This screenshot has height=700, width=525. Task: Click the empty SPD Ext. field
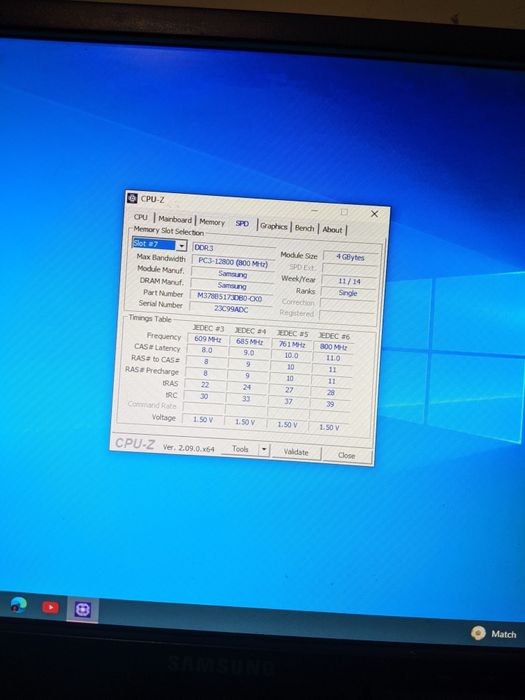tap(350, 269)
